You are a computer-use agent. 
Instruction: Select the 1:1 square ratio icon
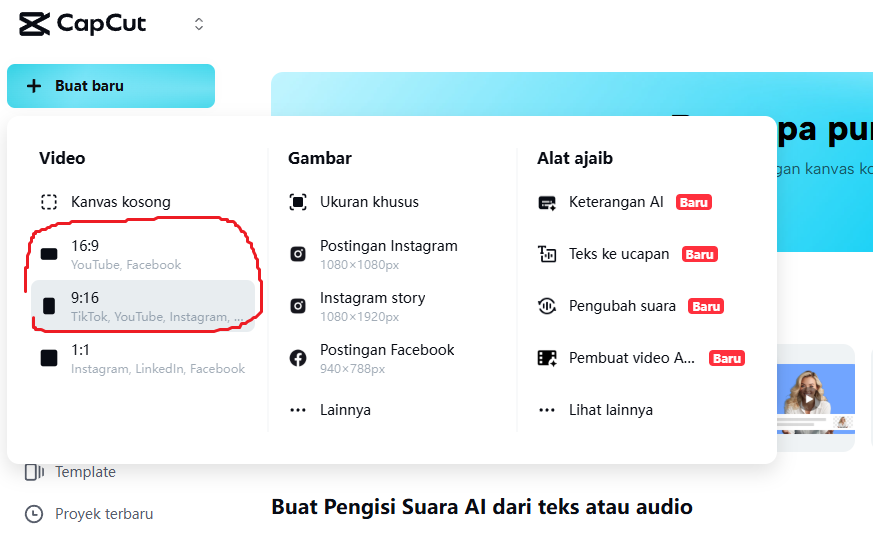49,358
